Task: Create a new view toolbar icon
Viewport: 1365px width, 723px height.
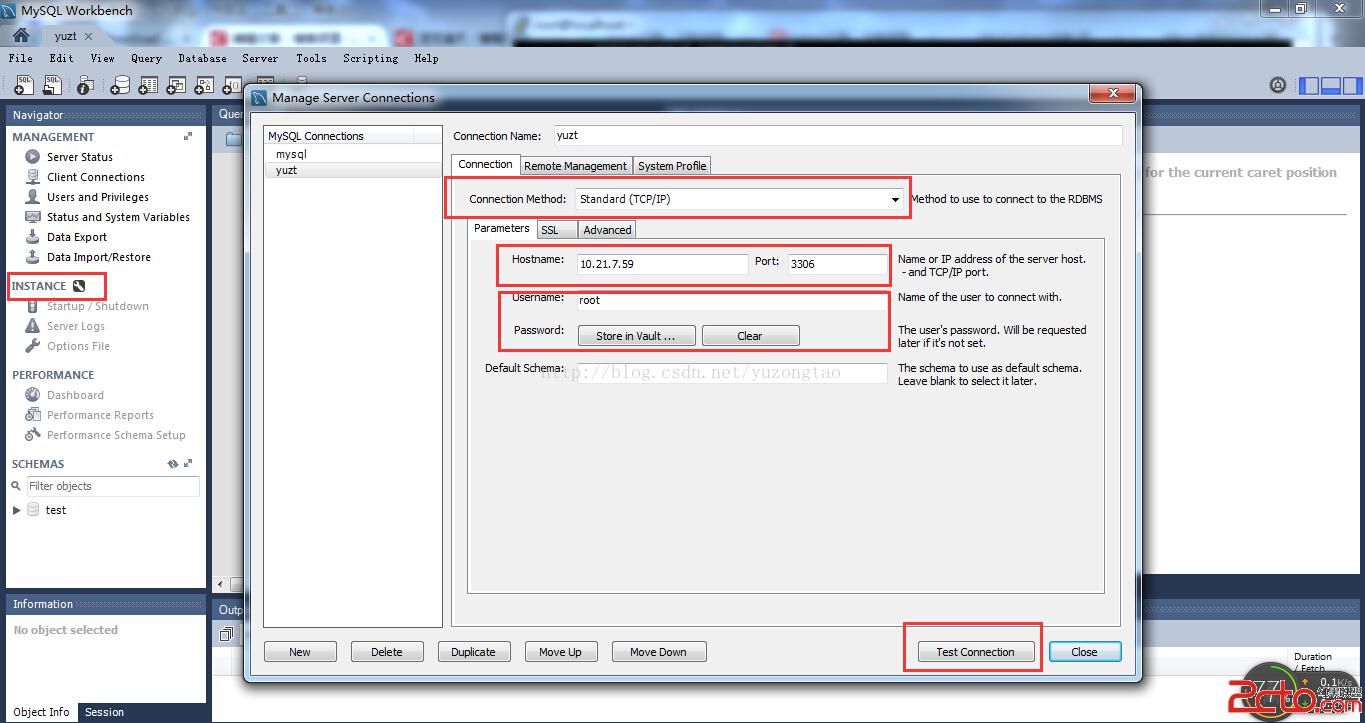Action: (176, 86)
